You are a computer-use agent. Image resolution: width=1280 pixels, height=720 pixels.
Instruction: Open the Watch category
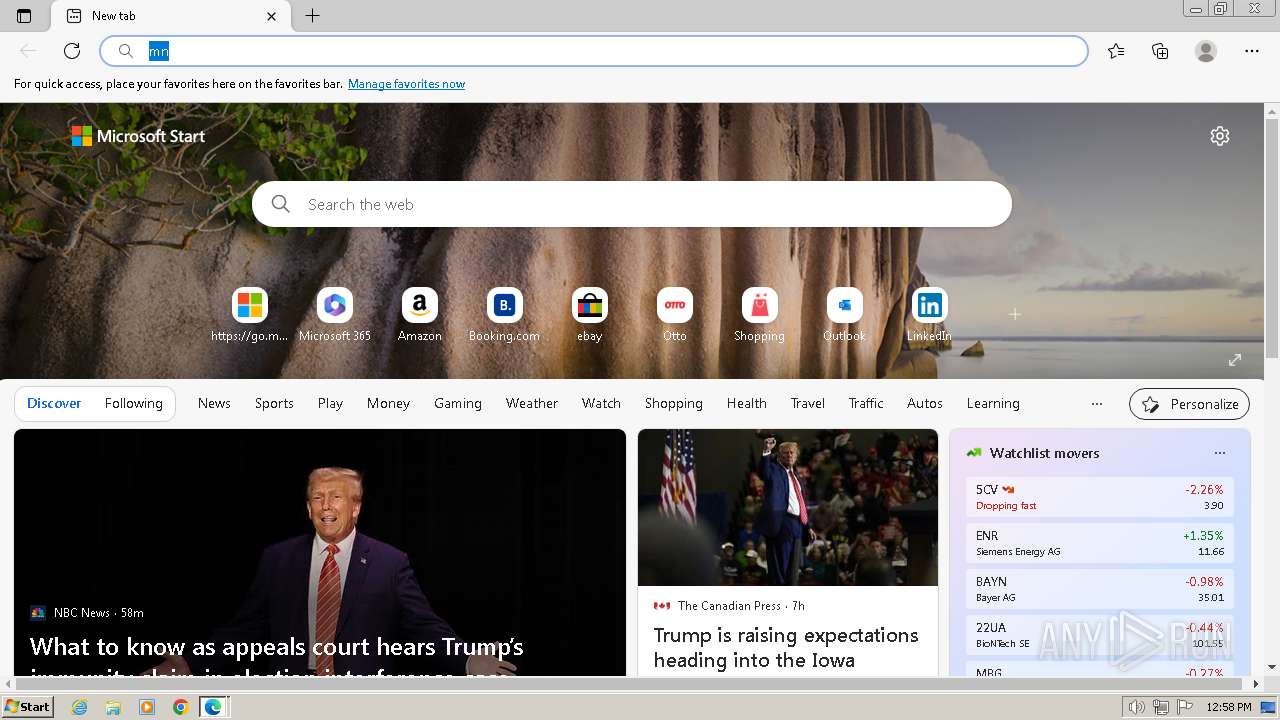[x=601, y=403]
